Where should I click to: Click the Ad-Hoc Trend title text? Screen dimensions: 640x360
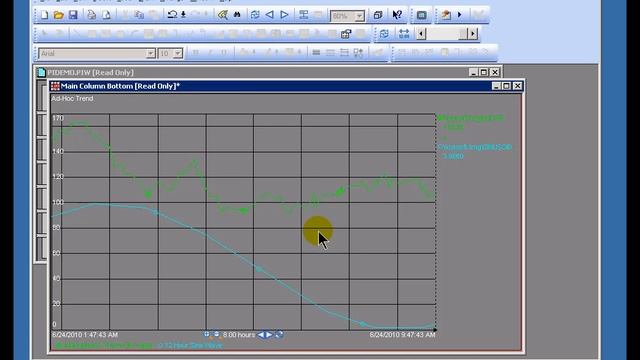click(x=72, y=98)
